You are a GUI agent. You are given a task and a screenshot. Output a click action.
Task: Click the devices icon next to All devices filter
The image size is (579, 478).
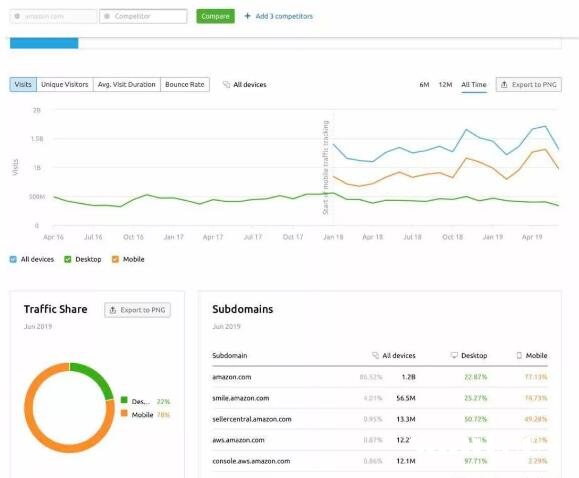[226, 85]
